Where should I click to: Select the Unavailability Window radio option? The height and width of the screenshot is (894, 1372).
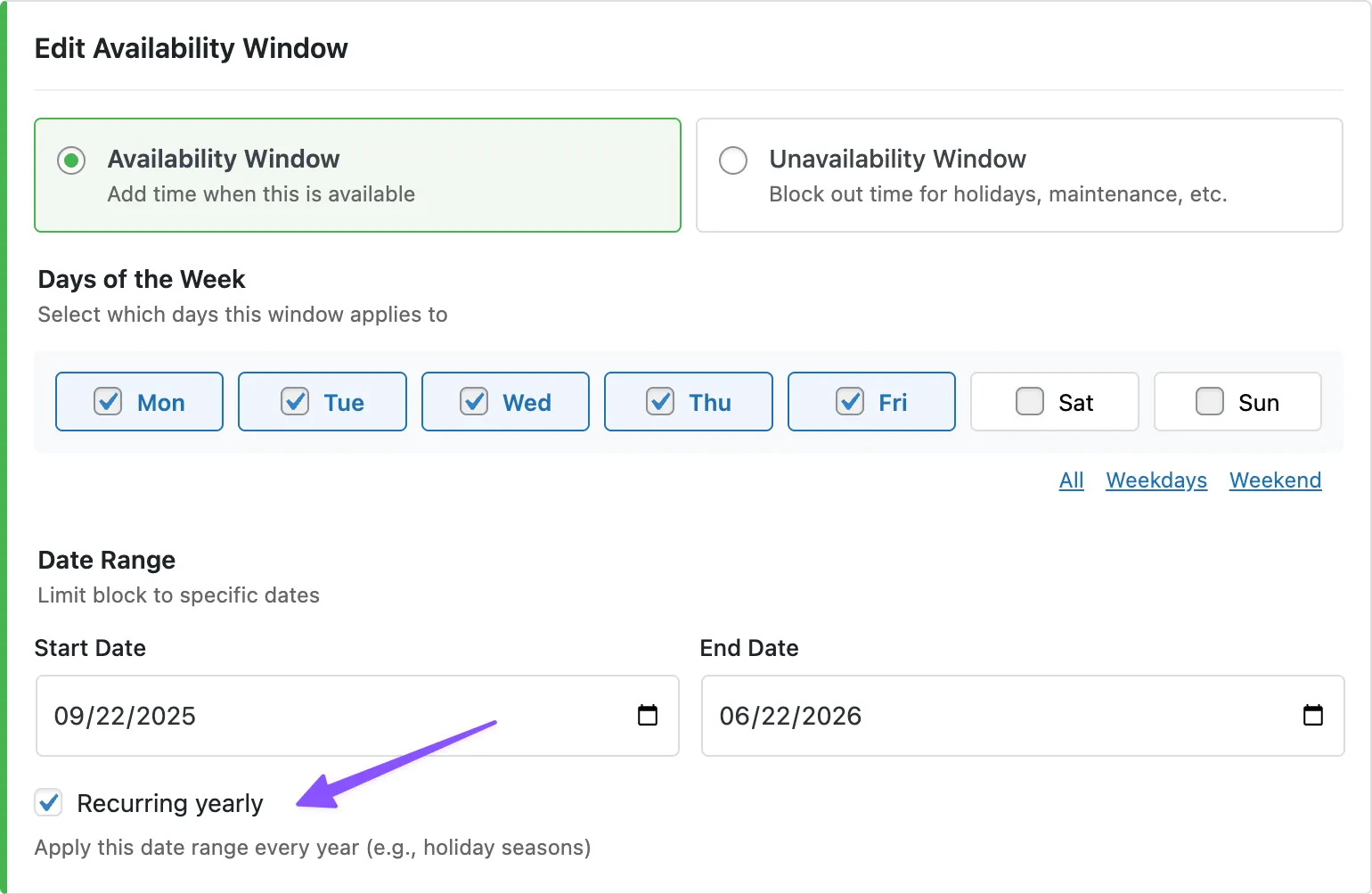pyautogui.click(x=733, y=161)
